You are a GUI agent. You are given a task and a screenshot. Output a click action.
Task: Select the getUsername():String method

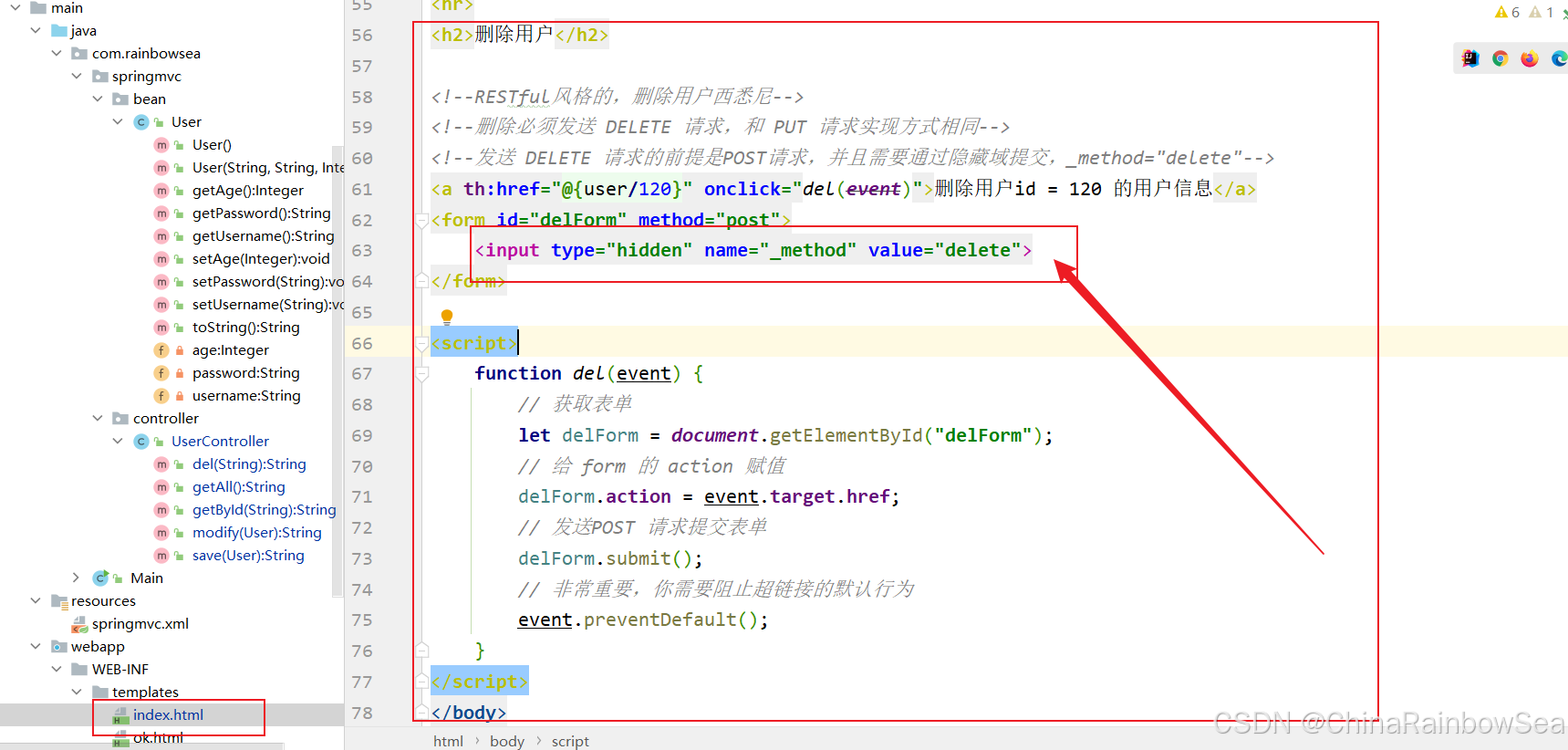click(264, 236)
